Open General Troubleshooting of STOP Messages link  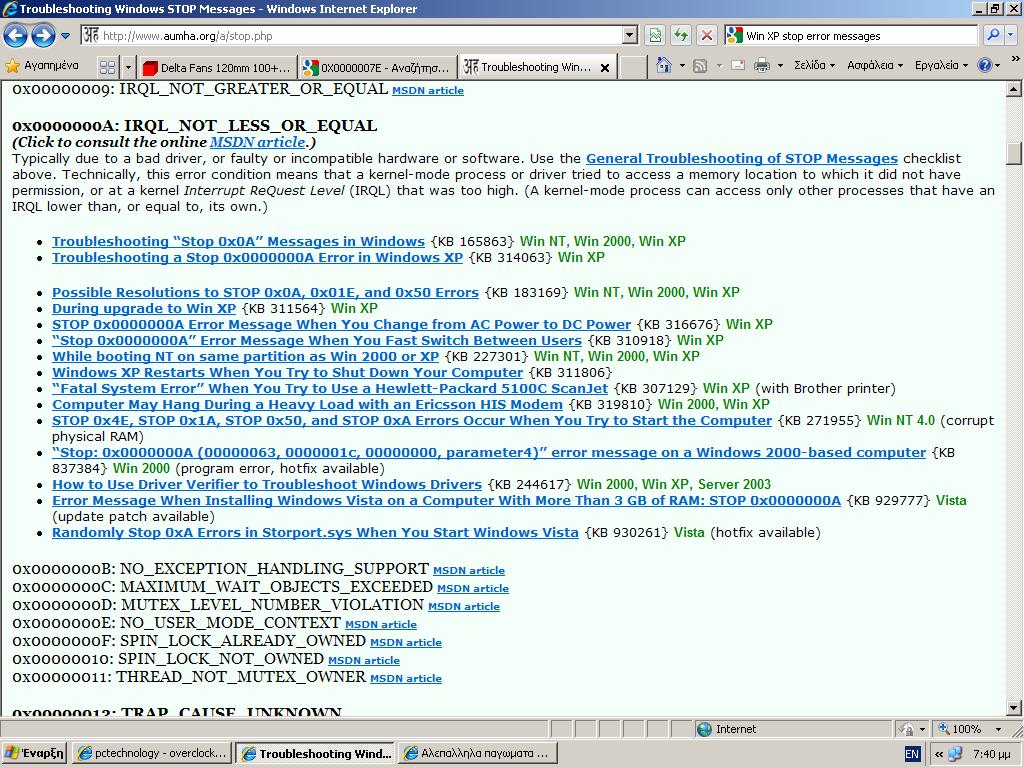point(742,158)
